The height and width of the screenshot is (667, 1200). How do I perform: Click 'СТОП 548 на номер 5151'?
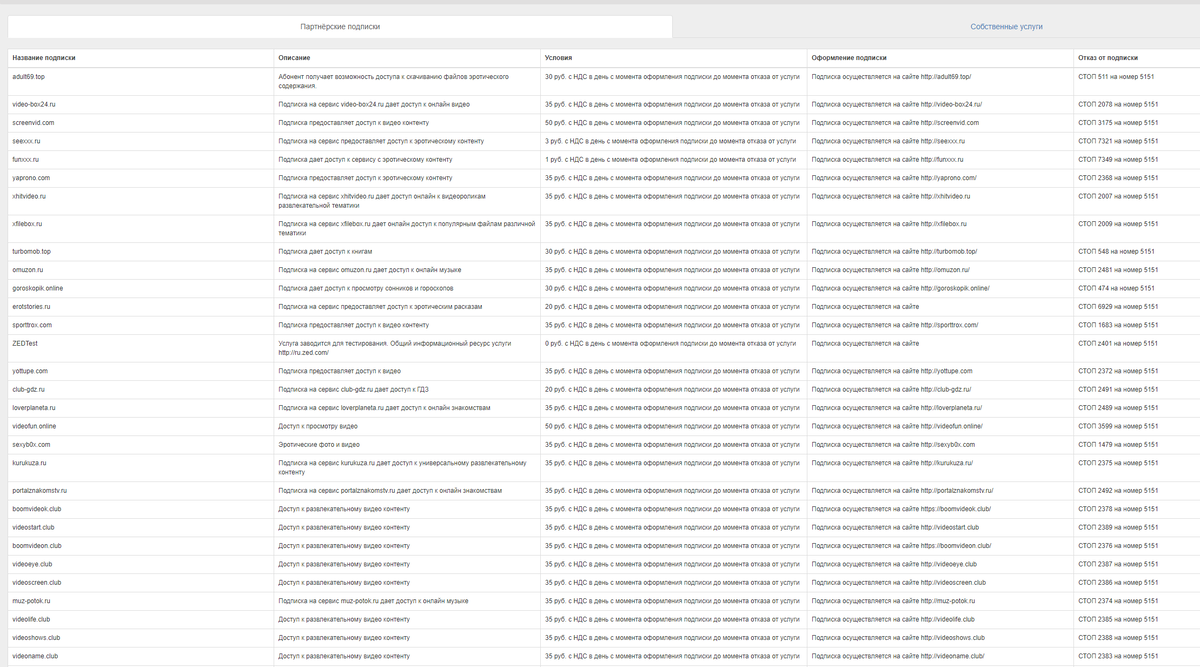click(1116, 251)
